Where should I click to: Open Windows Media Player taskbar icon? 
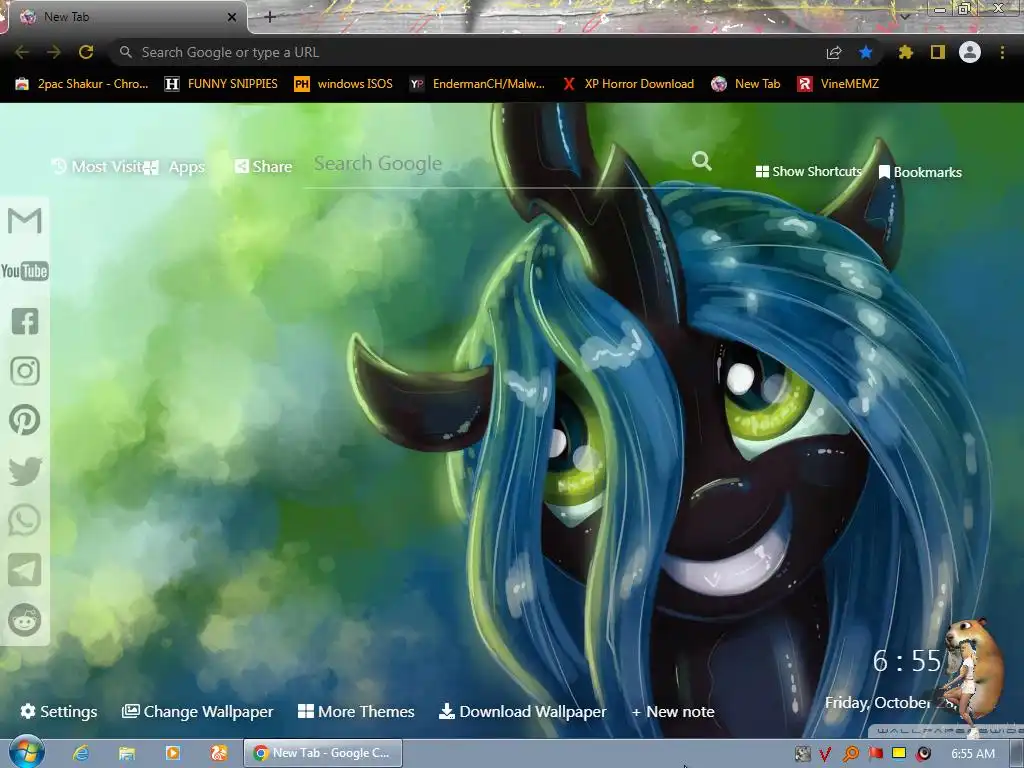[x=172, y=753]
